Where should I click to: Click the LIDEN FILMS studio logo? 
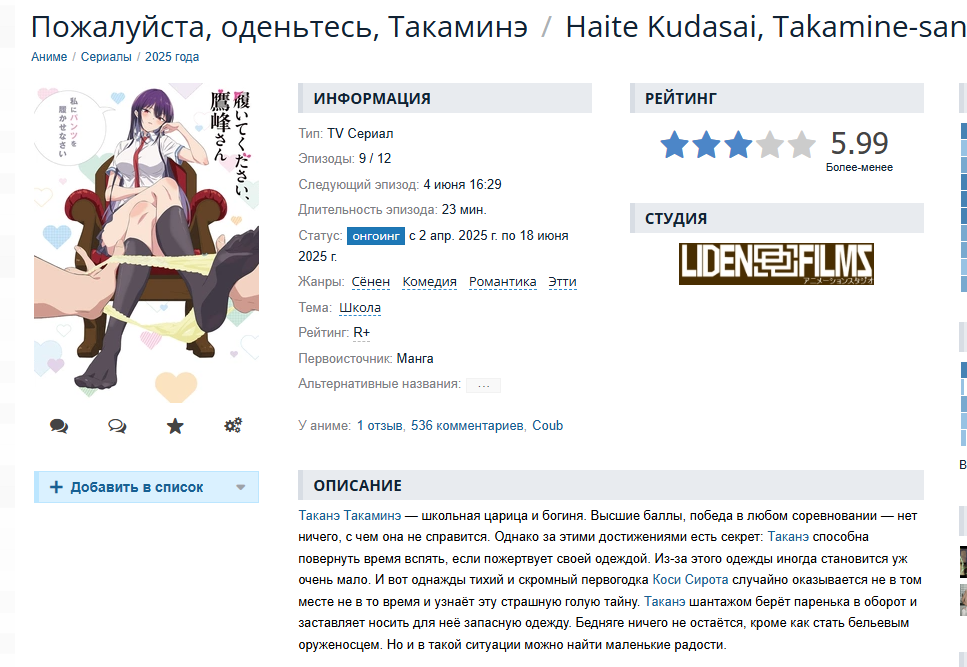tap(776, 264)
